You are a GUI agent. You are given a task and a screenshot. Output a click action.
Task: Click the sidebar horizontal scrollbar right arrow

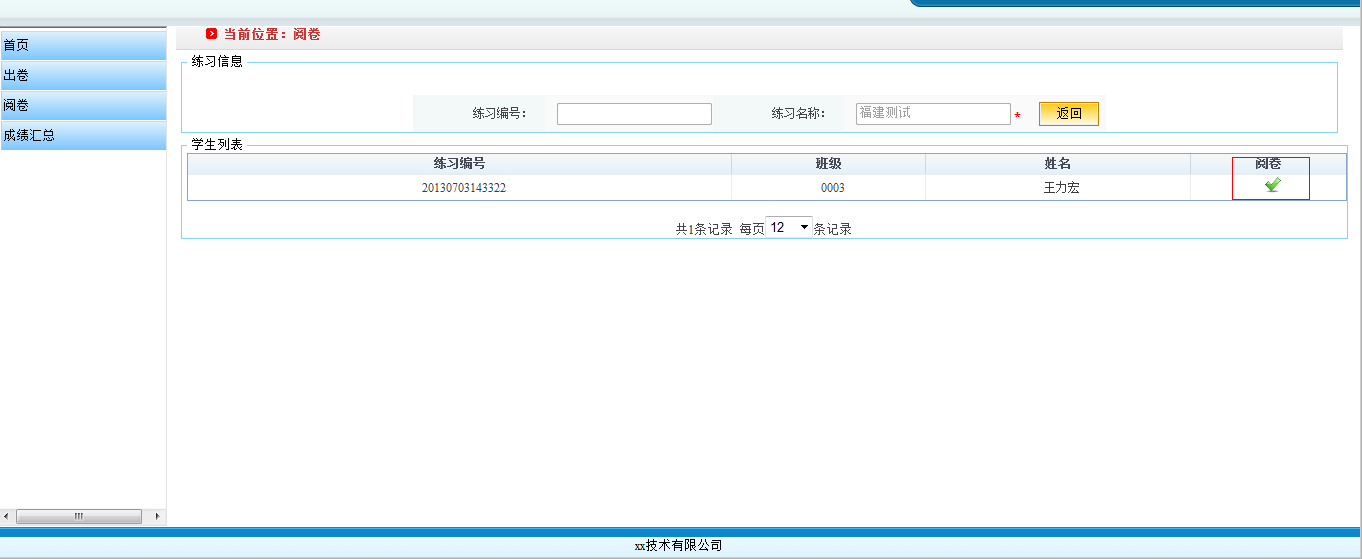click(157, 516)
